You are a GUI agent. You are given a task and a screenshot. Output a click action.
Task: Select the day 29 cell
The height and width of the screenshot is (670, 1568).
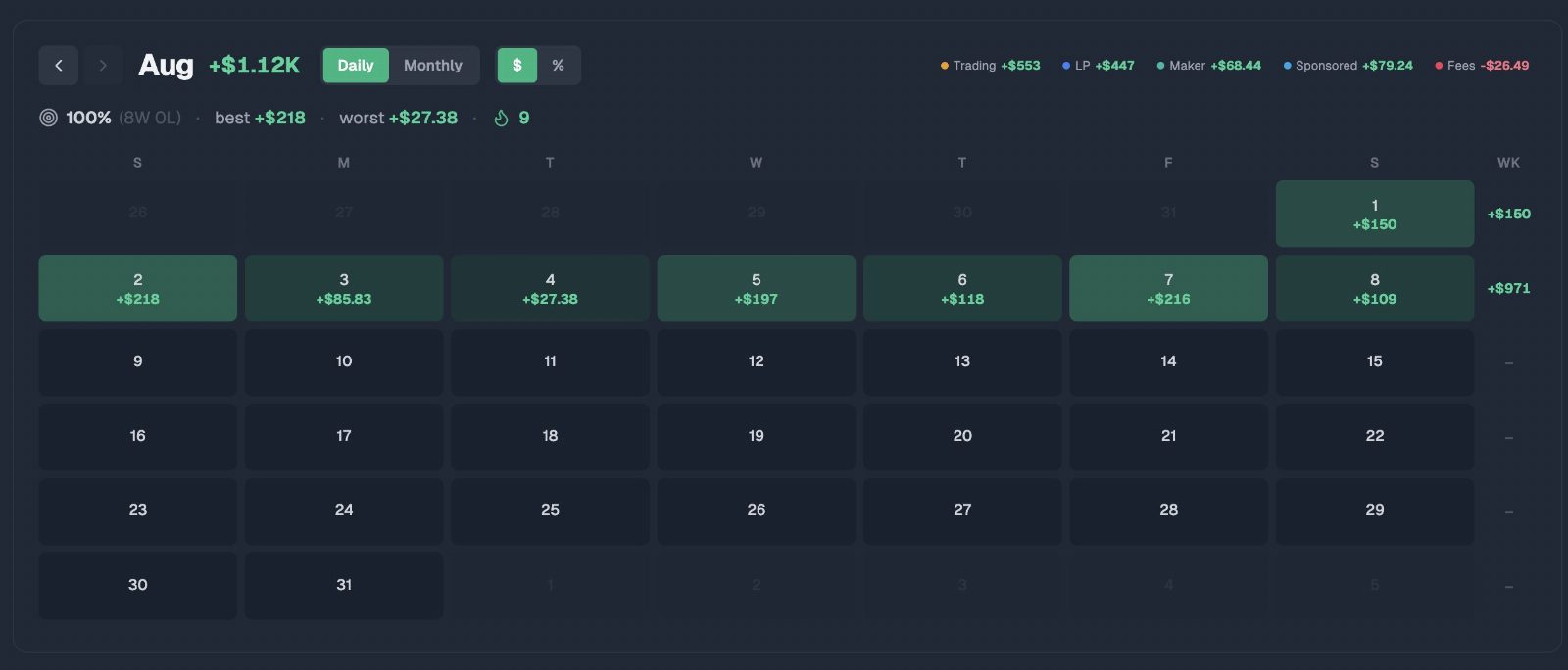tap(1375, 511)
